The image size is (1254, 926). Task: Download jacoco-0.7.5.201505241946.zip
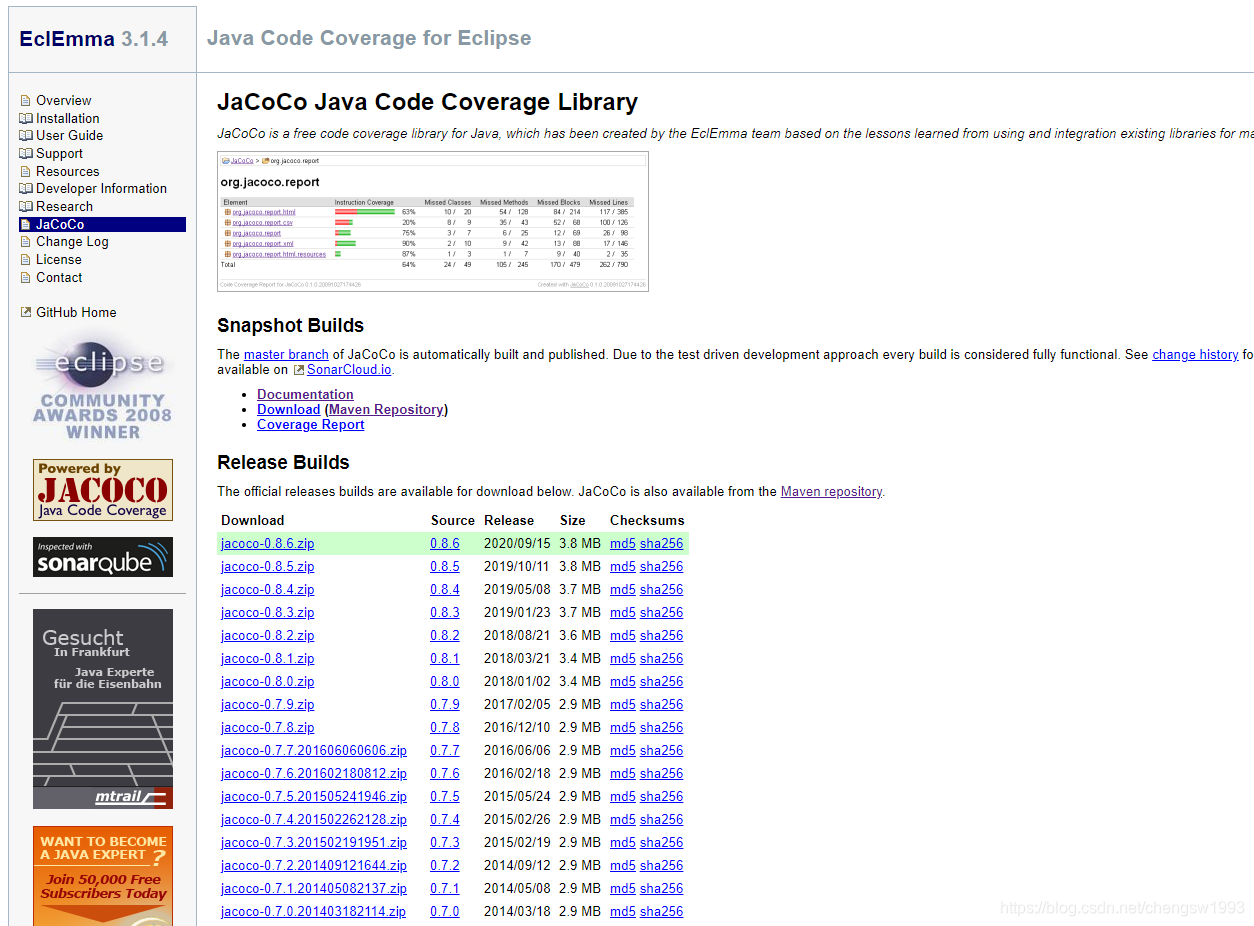314,796
